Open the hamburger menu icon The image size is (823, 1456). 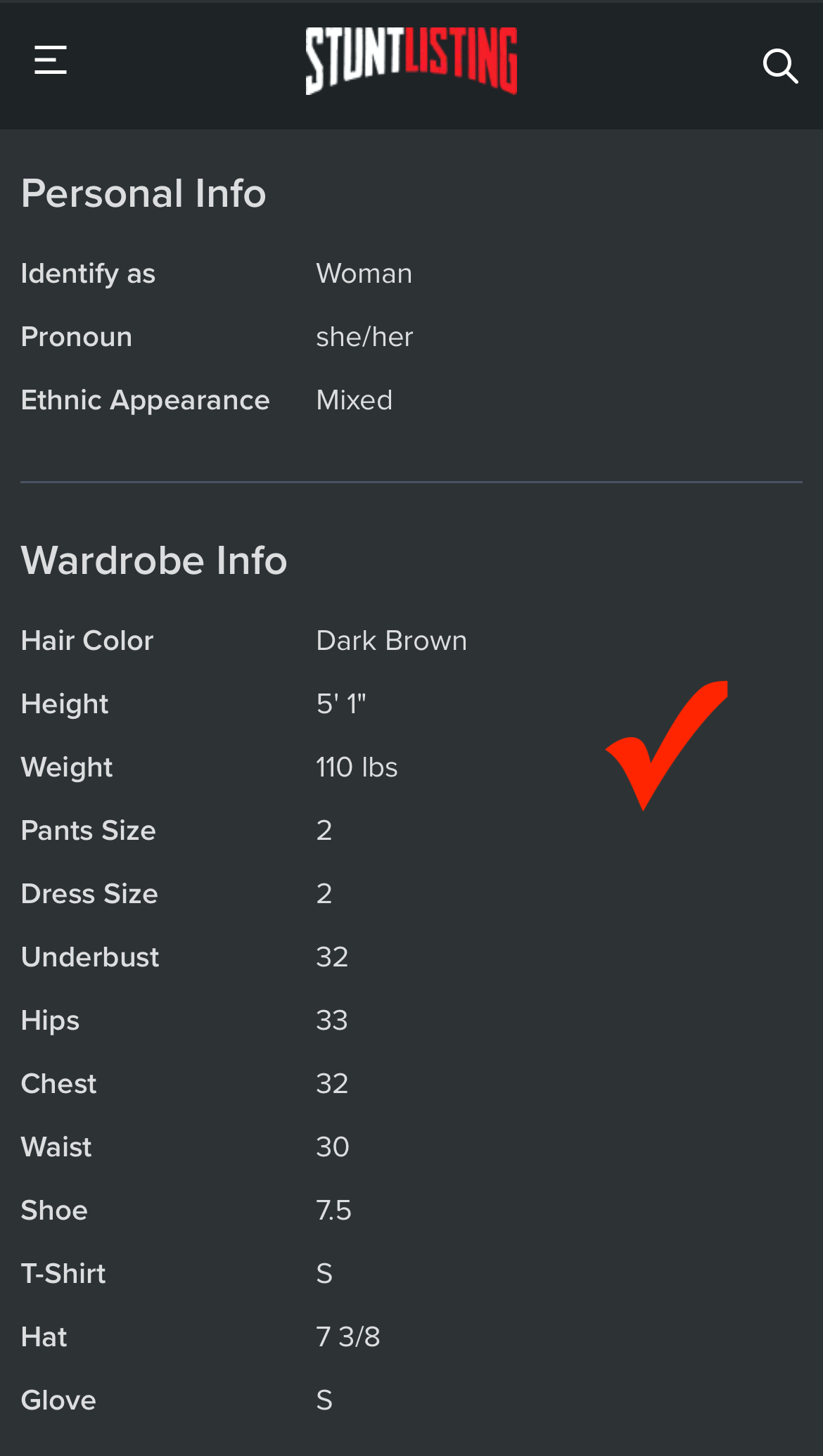tap(51, 60)
